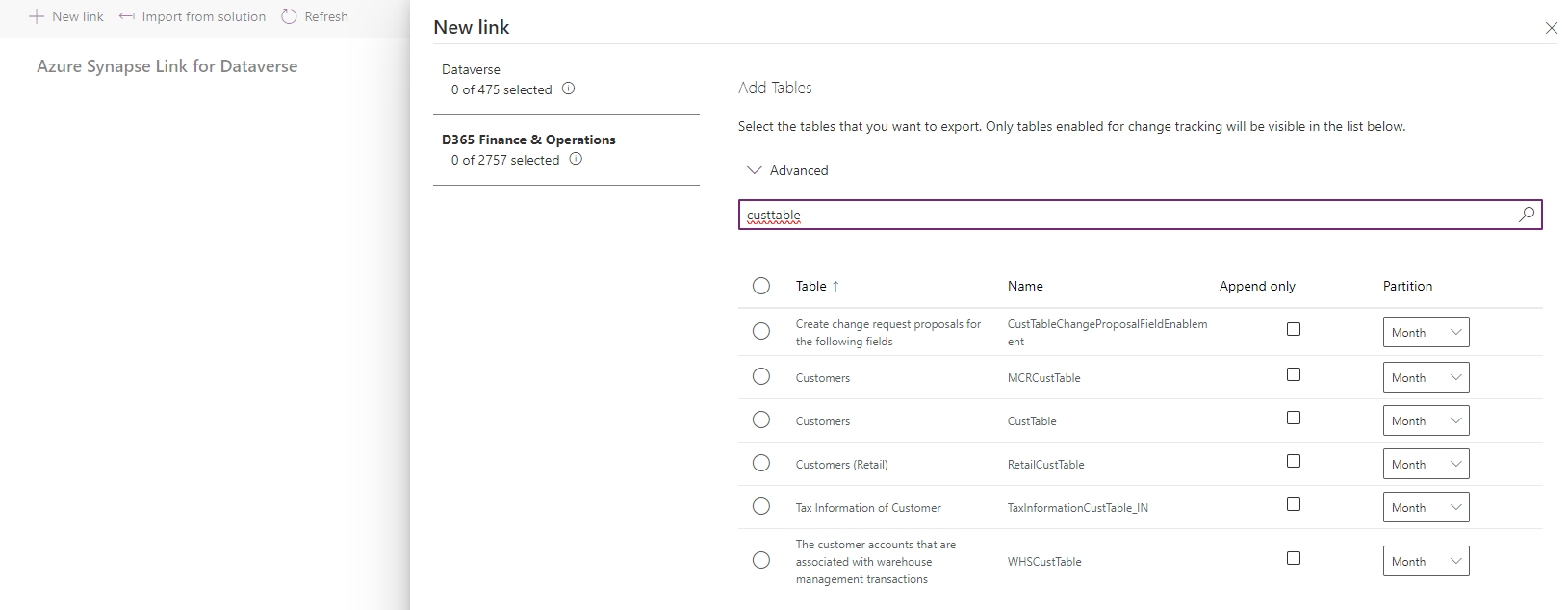Click the TaxInformationCustTable_IN name cell
This screenshot has height=610, width=1568.
click(x=1077, y=508)
